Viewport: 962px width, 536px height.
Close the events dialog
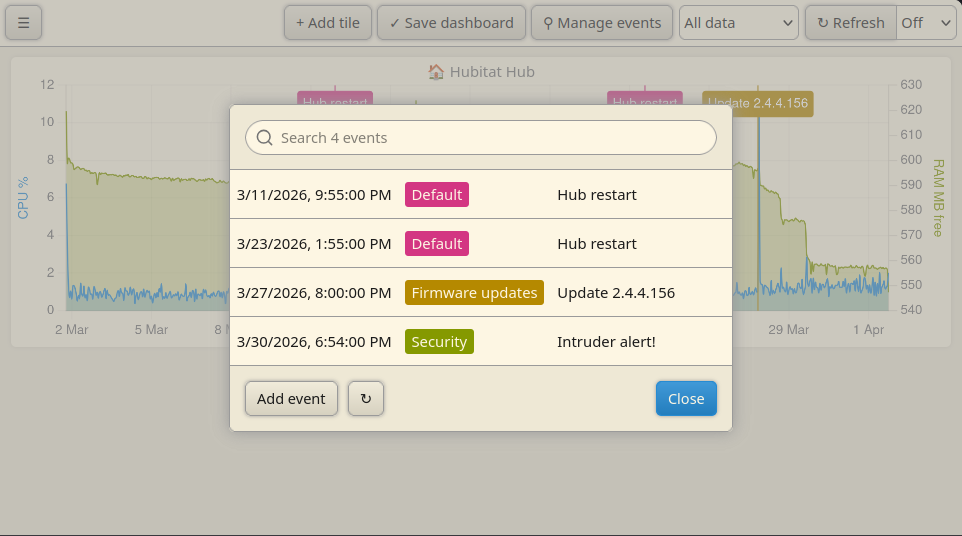pyautogui.click(x=686, y=399)
